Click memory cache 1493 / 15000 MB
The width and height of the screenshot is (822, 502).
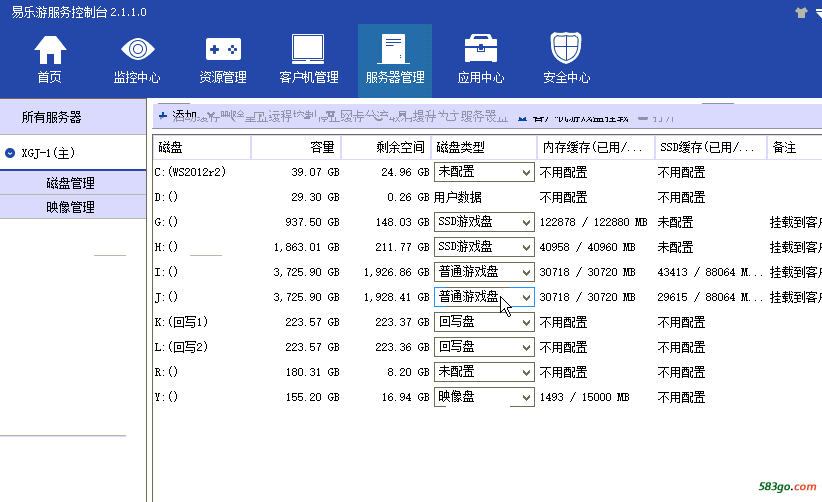584,397
